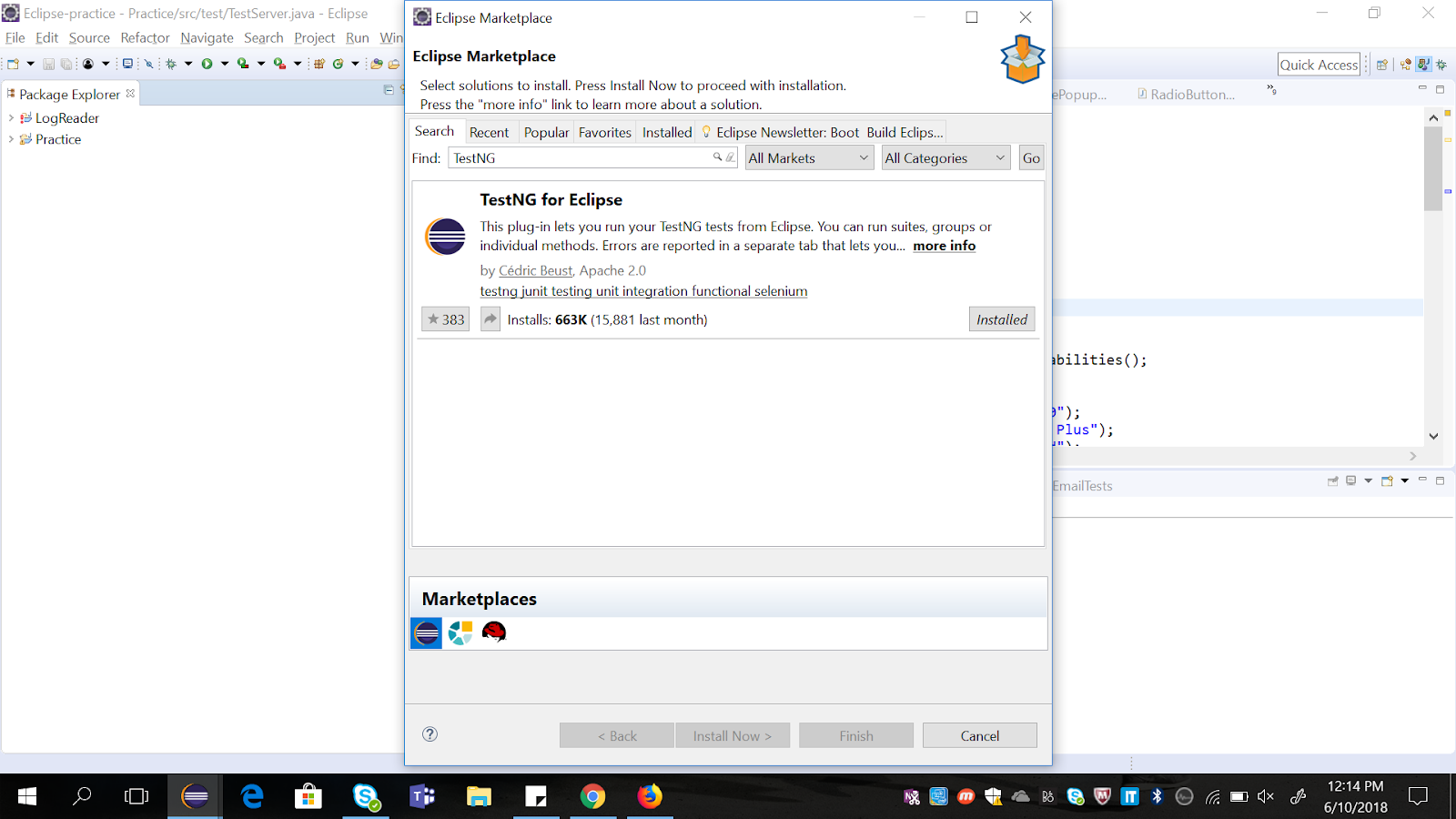Viewport: 1456px width, 819px height.
Task: Click the New wizard icon in Eclipse toolbar
Action: point(13,64)
